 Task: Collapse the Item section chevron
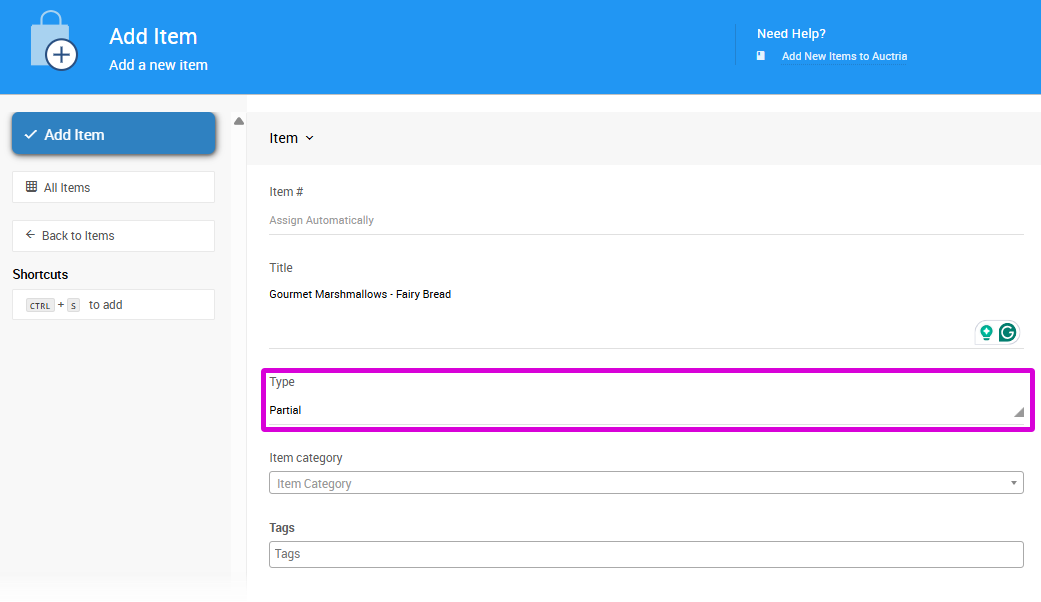point(309,138)
